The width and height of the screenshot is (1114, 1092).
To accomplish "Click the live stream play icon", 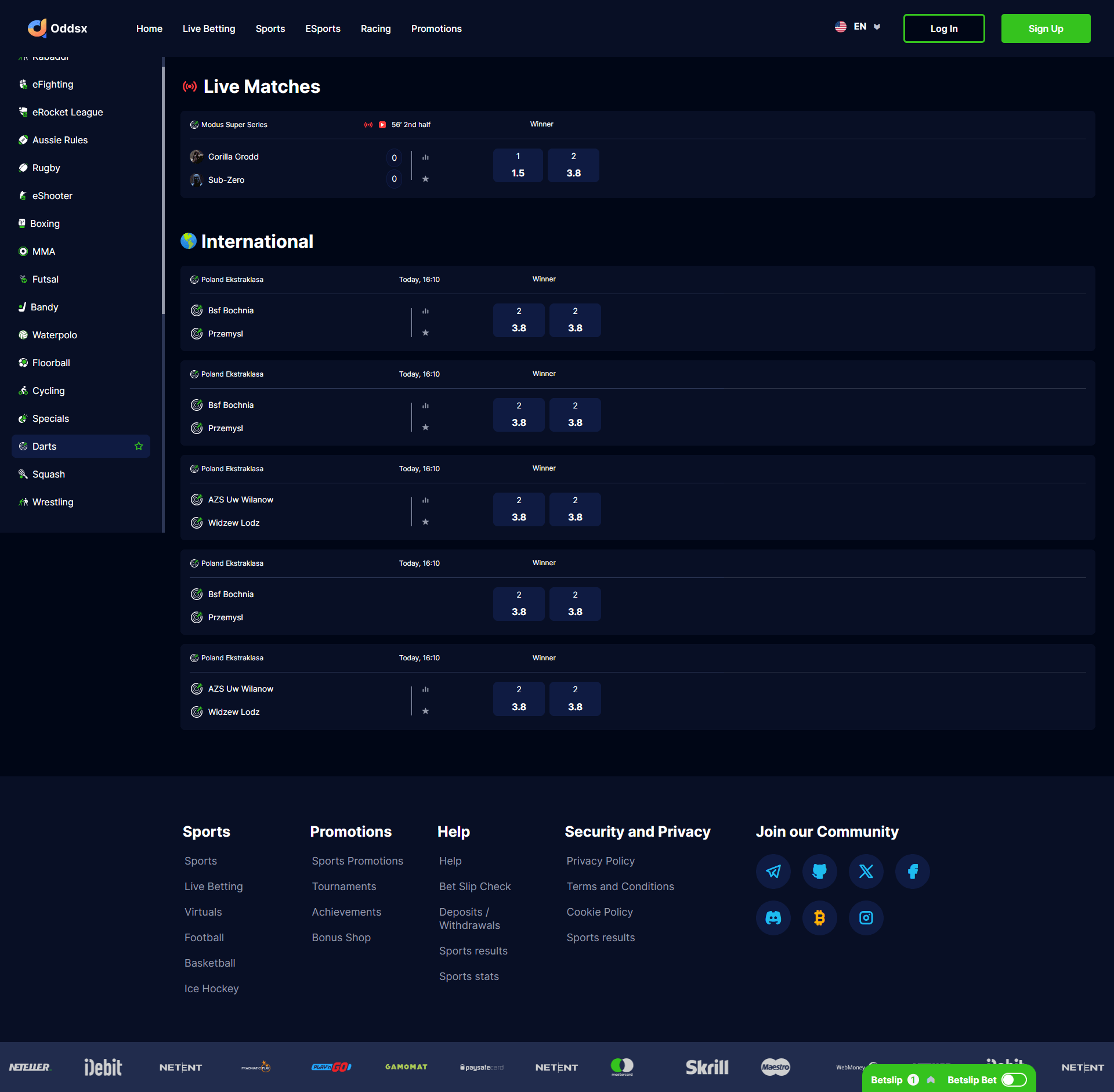I will tap(382, 125).
